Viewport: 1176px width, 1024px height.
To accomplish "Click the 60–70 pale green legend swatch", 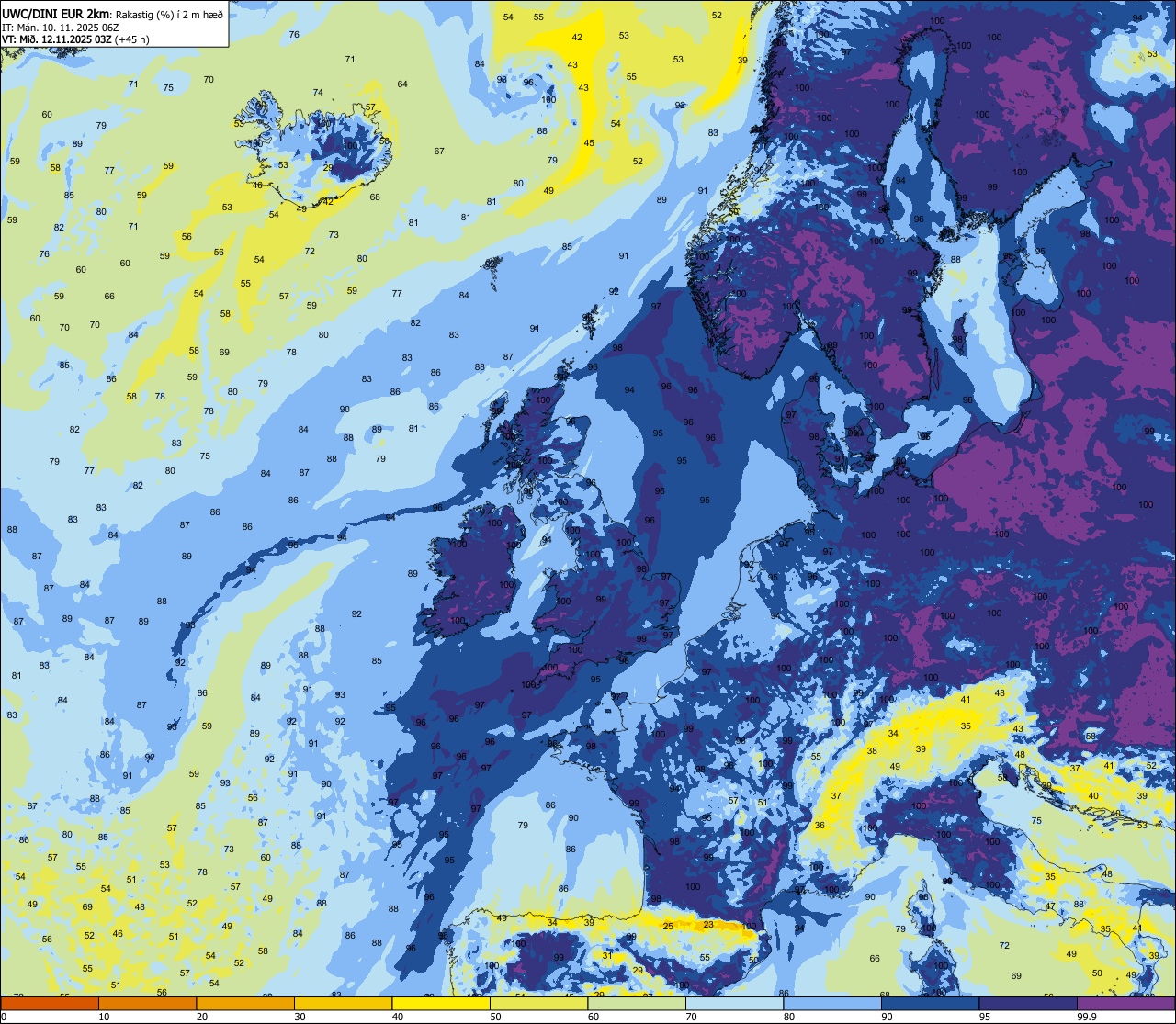I will pyautogui.click(x=637, y=1003).
